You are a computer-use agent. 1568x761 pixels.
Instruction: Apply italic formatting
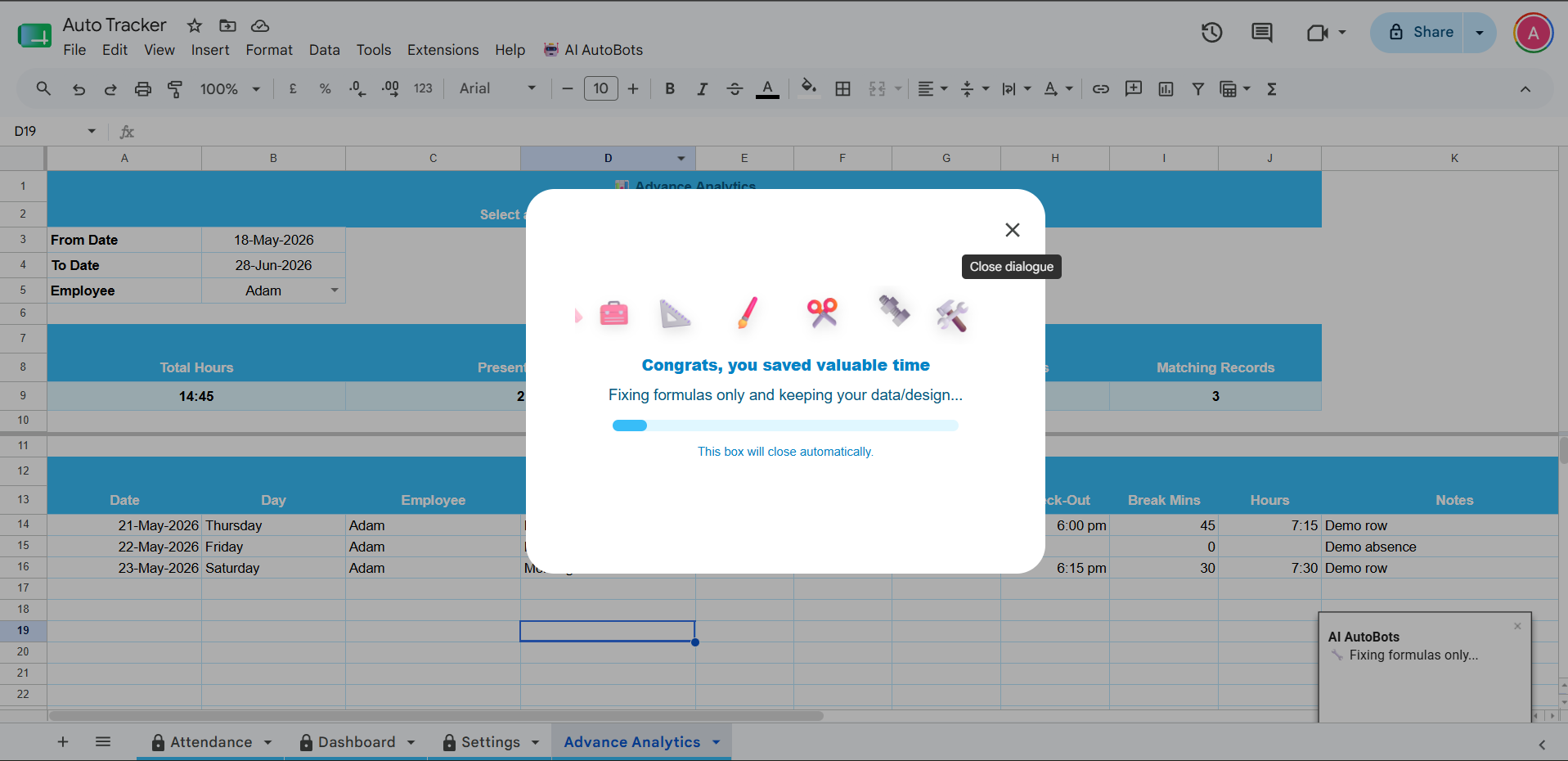pos(702,88)
